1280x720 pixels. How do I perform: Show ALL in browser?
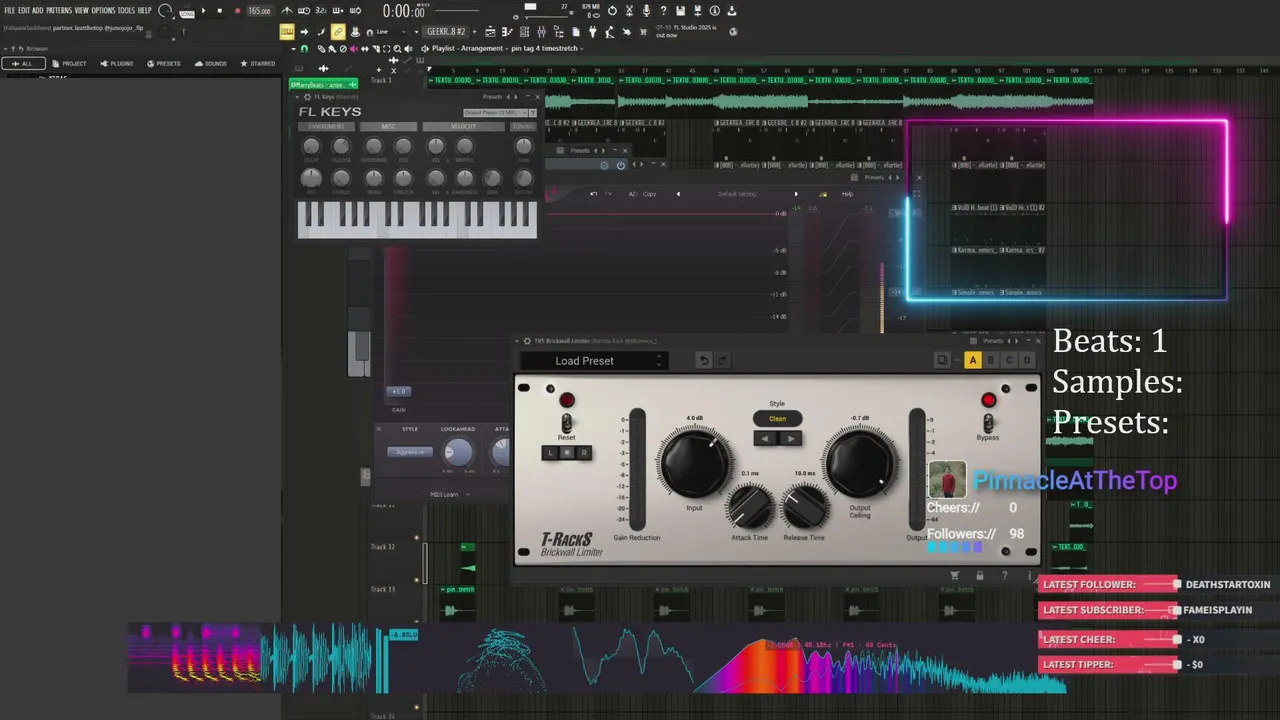point(22,63)
